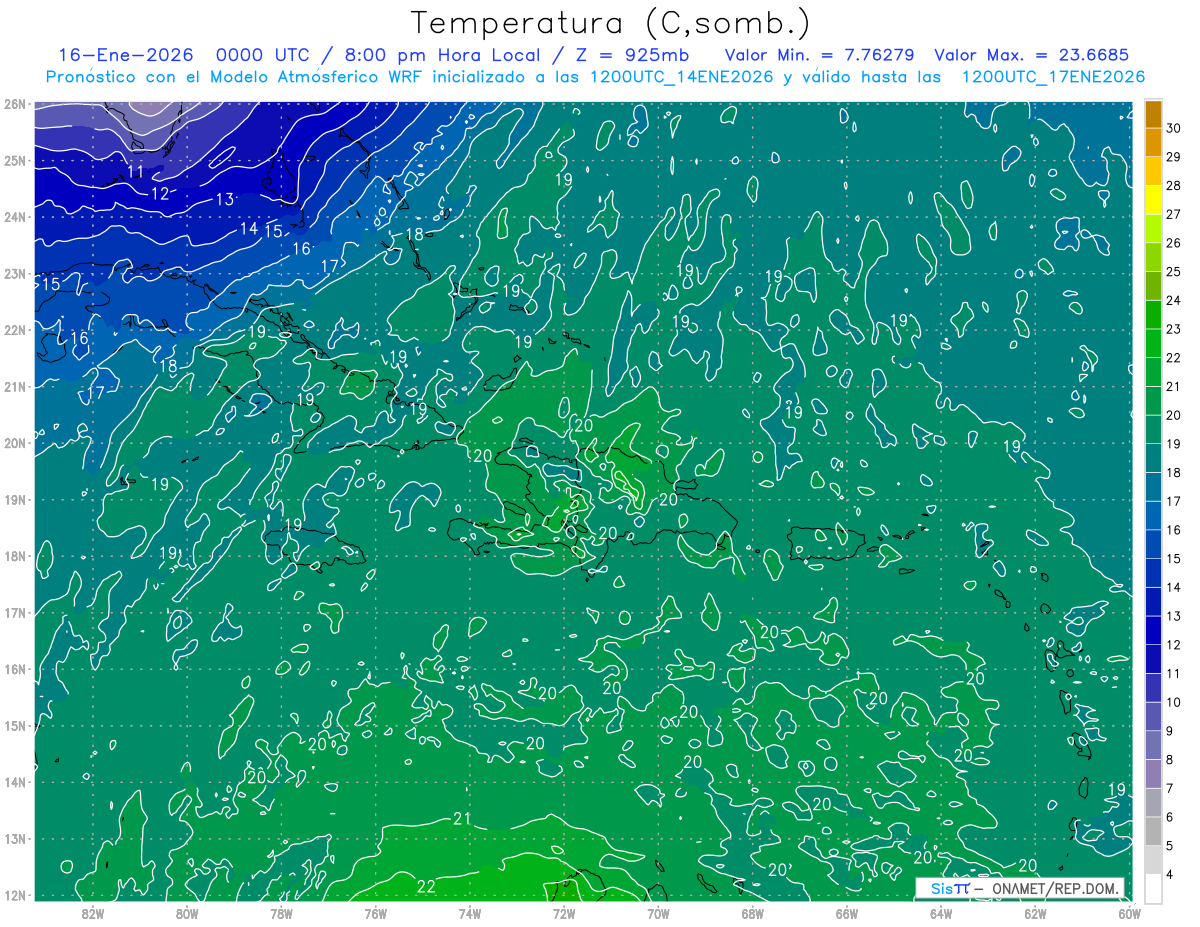The image size is (1200, 927).
Task: Click the '72W' longitude axis label
Action: click(564, 913)
